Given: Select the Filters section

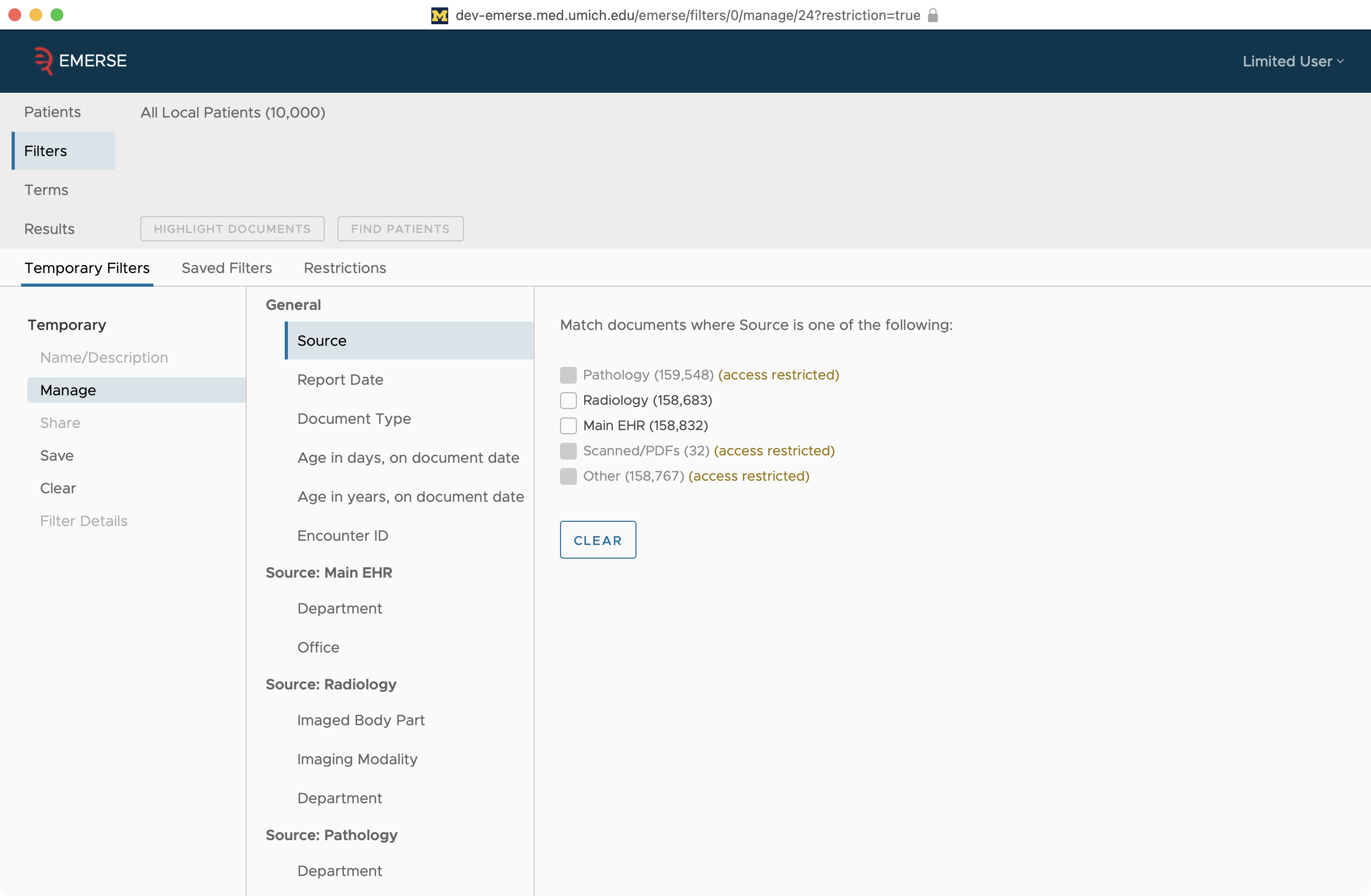Looking at the screenshot, I should click(63, 151).
